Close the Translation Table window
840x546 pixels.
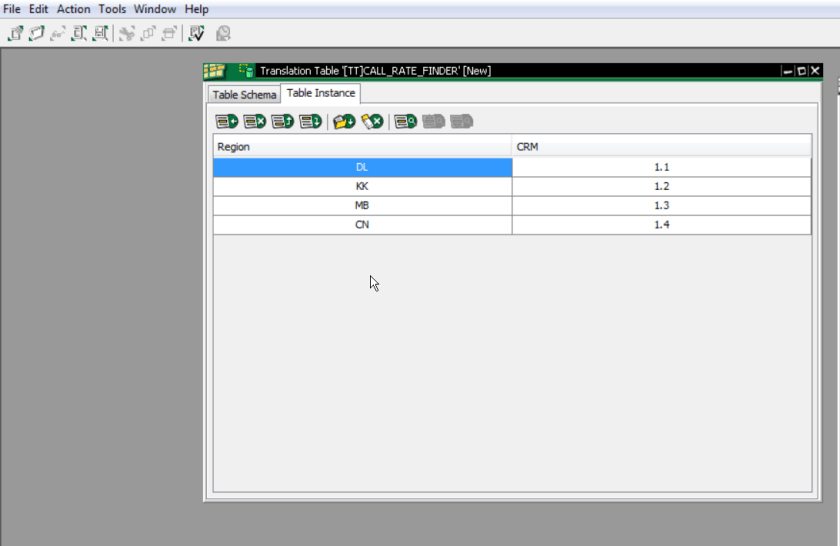pyautogui.click(x=815, y=71)
